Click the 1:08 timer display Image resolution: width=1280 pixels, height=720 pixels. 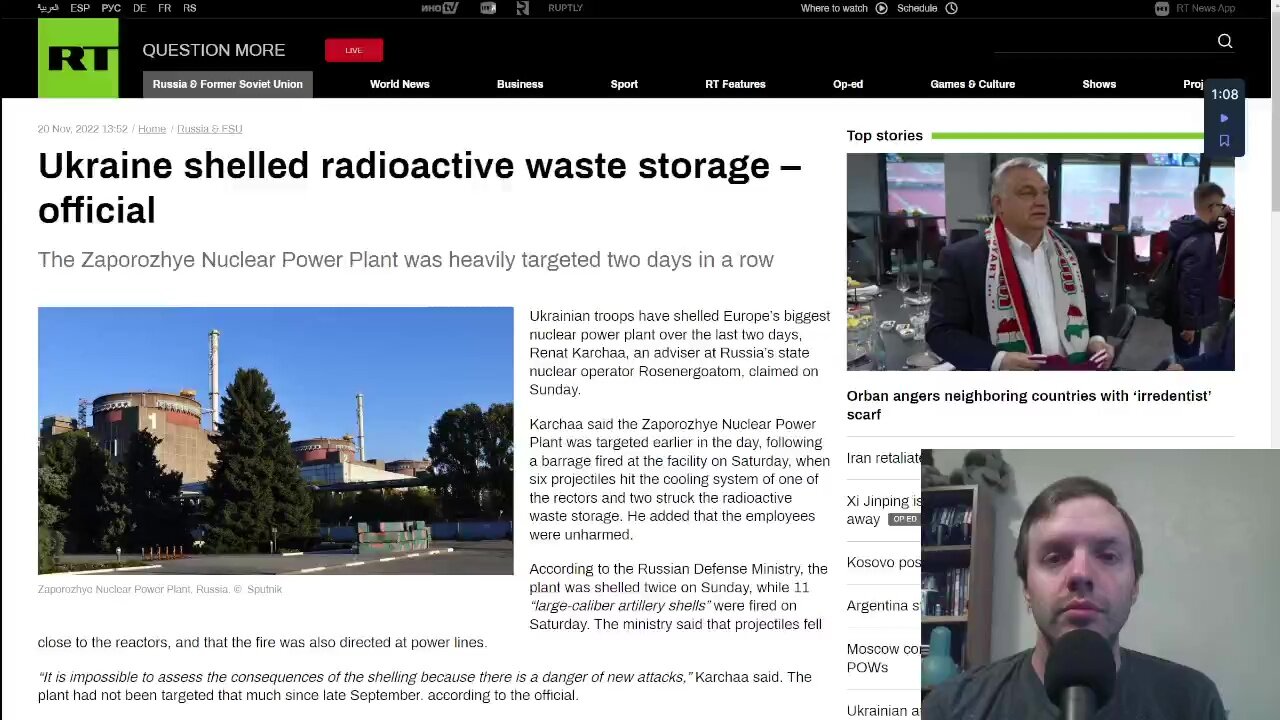tap(1224, 94)
